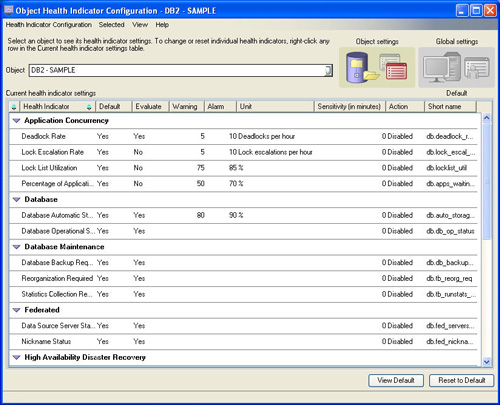
Task: Click the db.deadlock_r... short name cell
Action: coord(450,136)
